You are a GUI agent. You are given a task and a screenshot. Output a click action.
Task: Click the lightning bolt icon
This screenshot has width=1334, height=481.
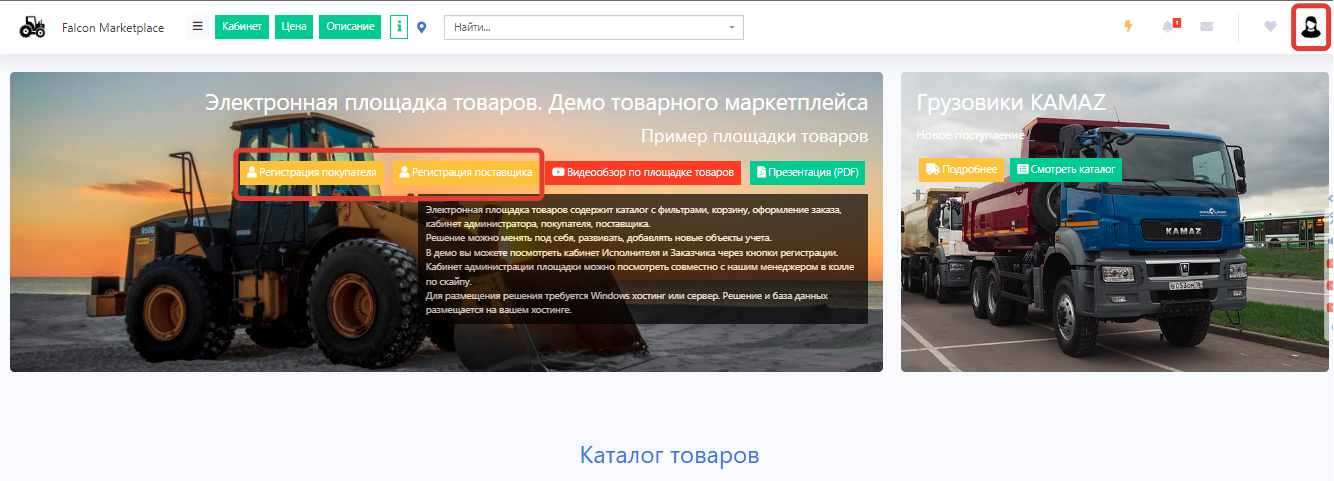tap(1128, 27)
